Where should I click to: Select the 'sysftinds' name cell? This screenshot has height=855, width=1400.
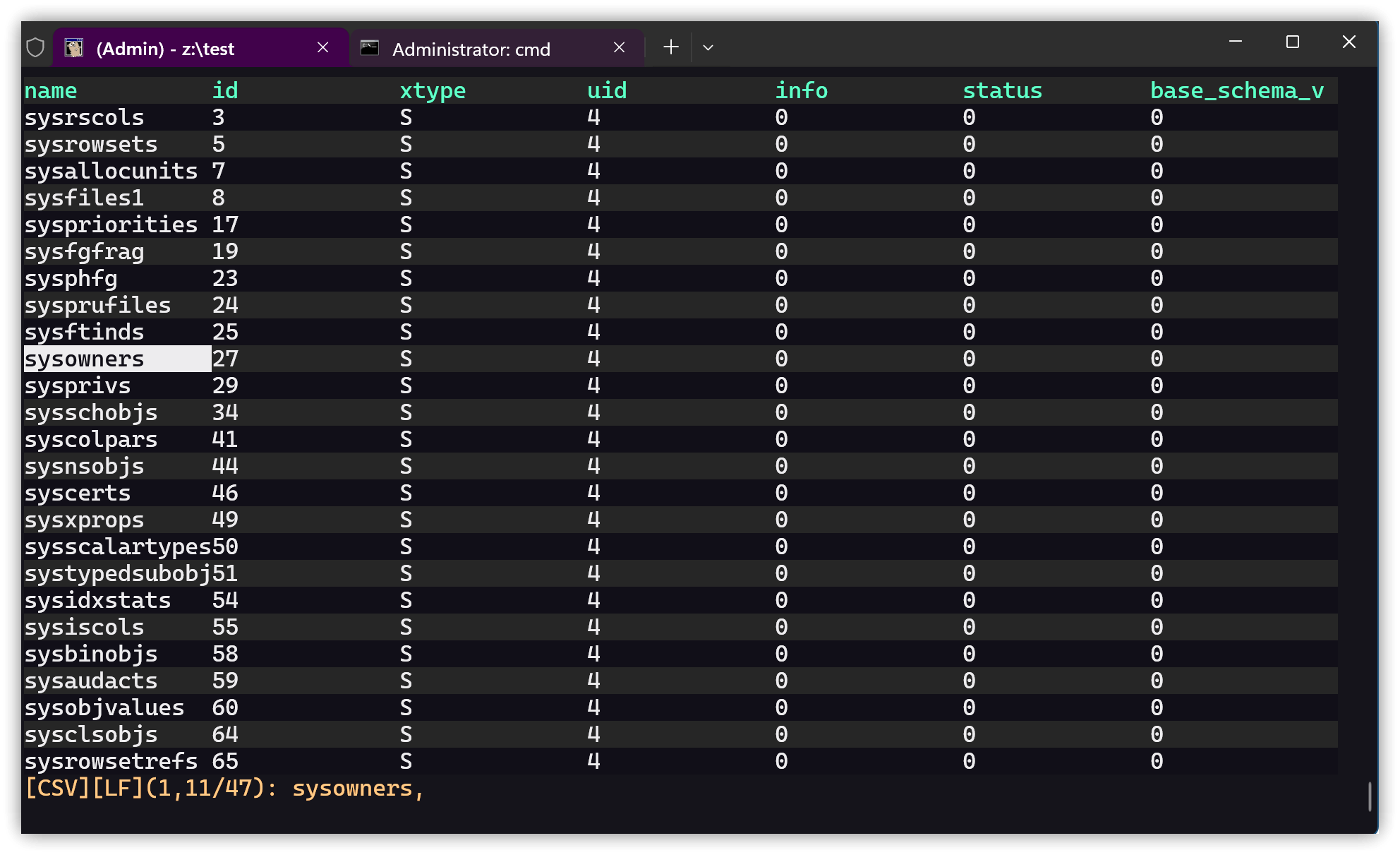[x=84, y=332]
